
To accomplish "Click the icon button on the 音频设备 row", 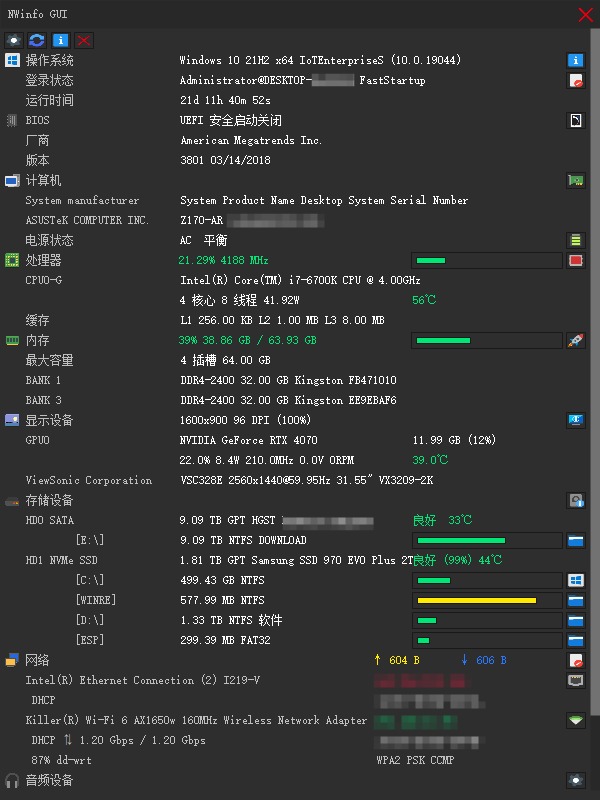I will point(575,780).
